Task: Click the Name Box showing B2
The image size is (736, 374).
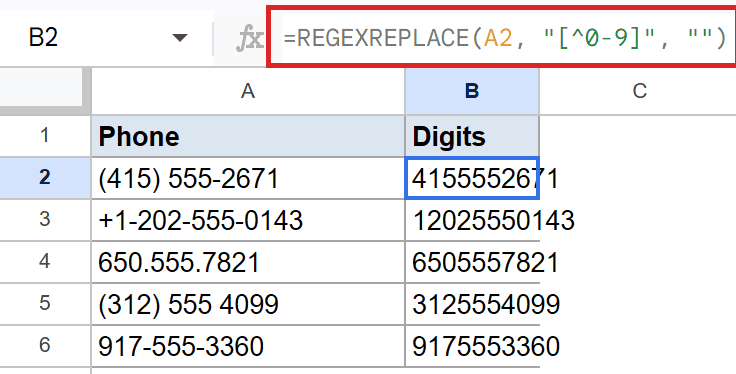Action: tap(106, 38)
